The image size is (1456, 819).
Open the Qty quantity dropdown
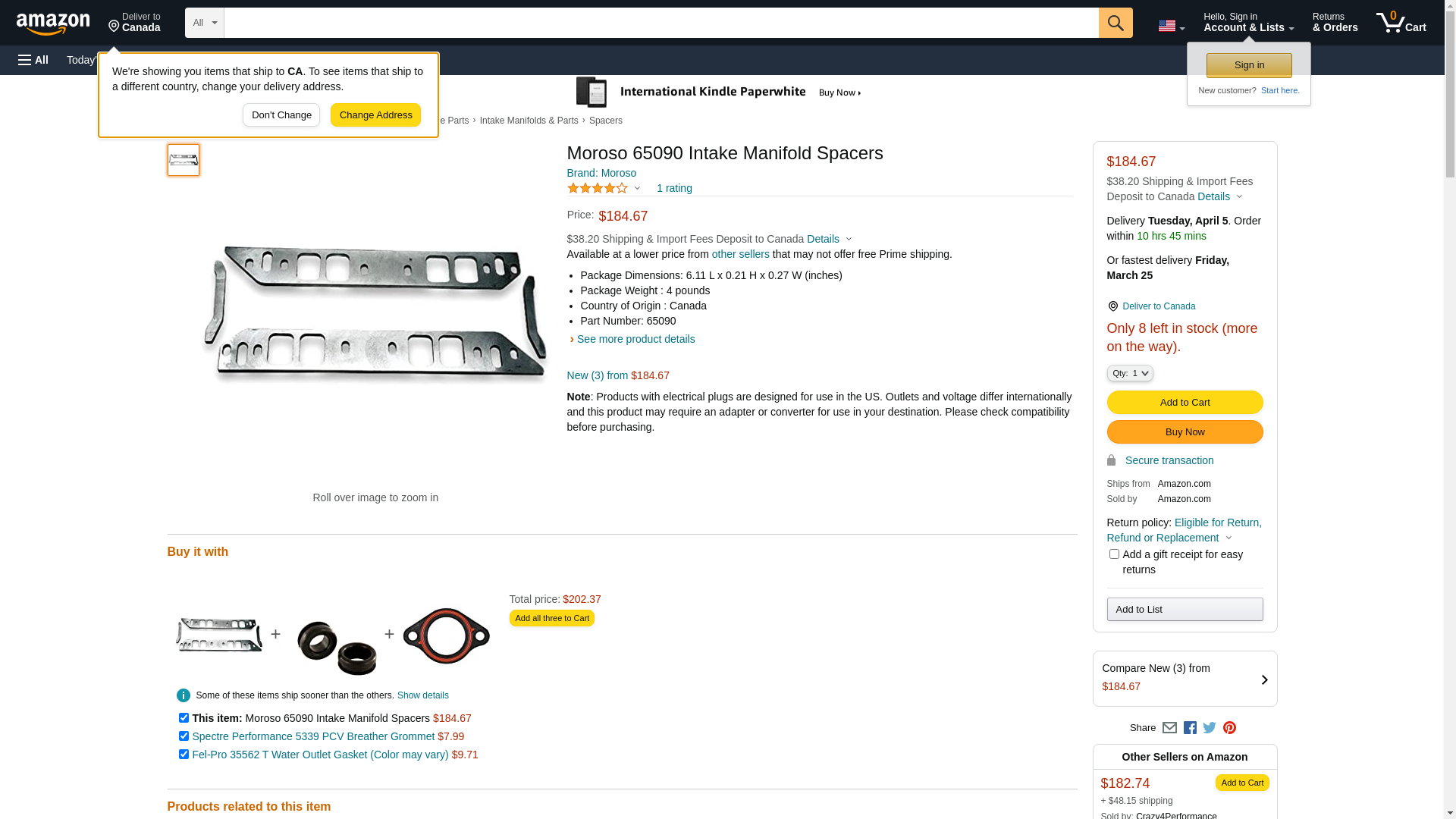(1130, 373)
